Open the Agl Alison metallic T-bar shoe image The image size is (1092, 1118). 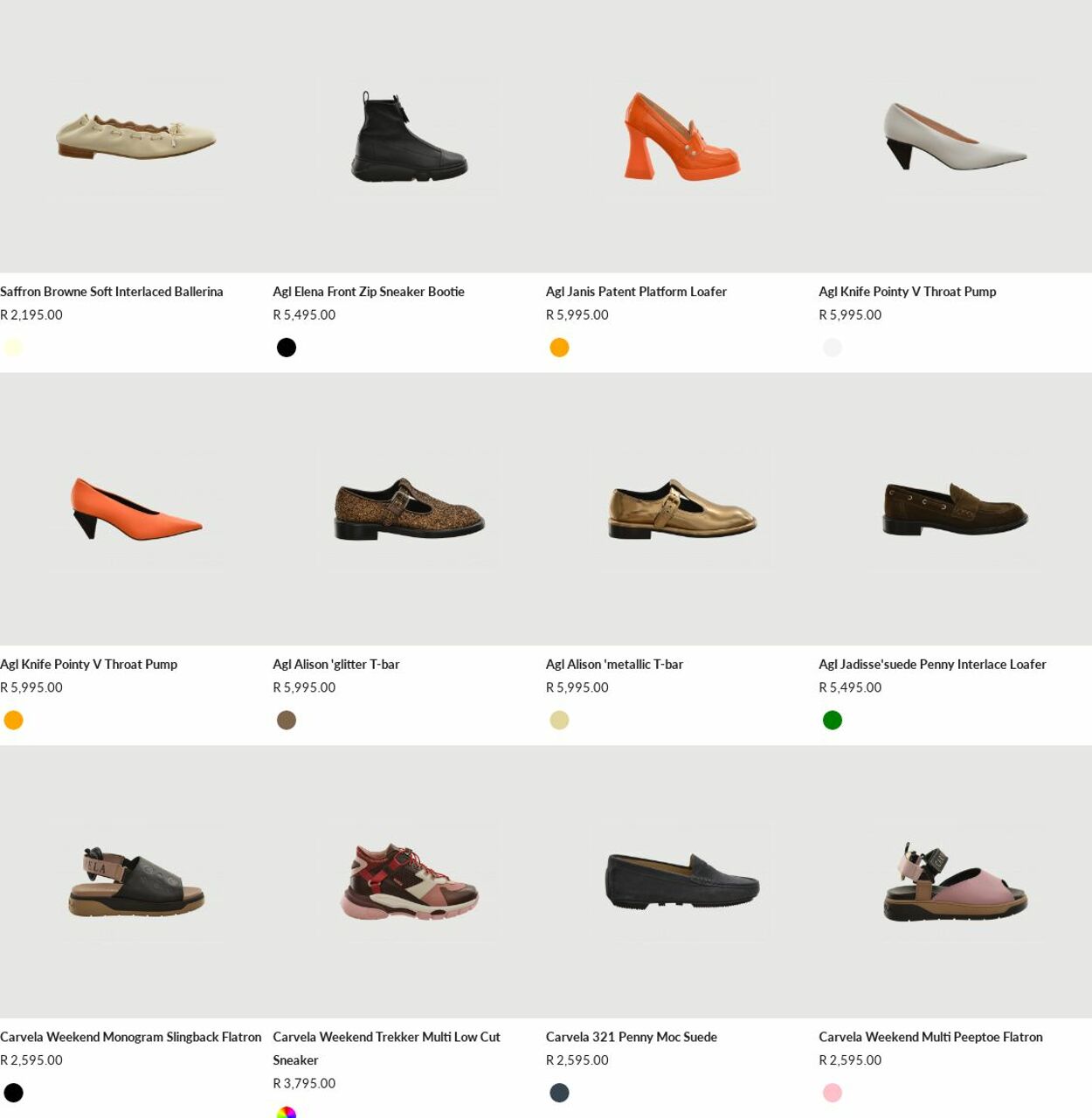[x=682, y=509]
